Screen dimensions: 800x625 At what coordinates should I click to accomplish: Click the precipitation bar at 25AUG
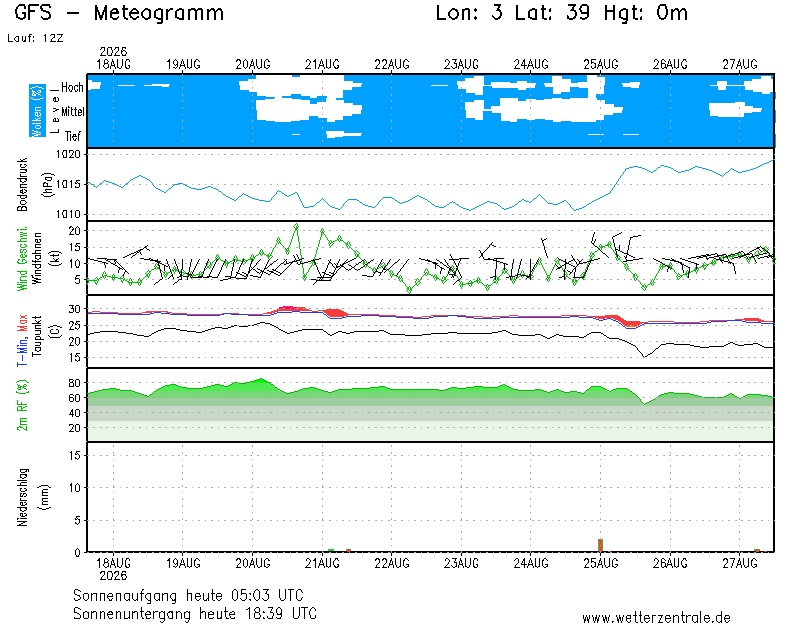[601, 545]
